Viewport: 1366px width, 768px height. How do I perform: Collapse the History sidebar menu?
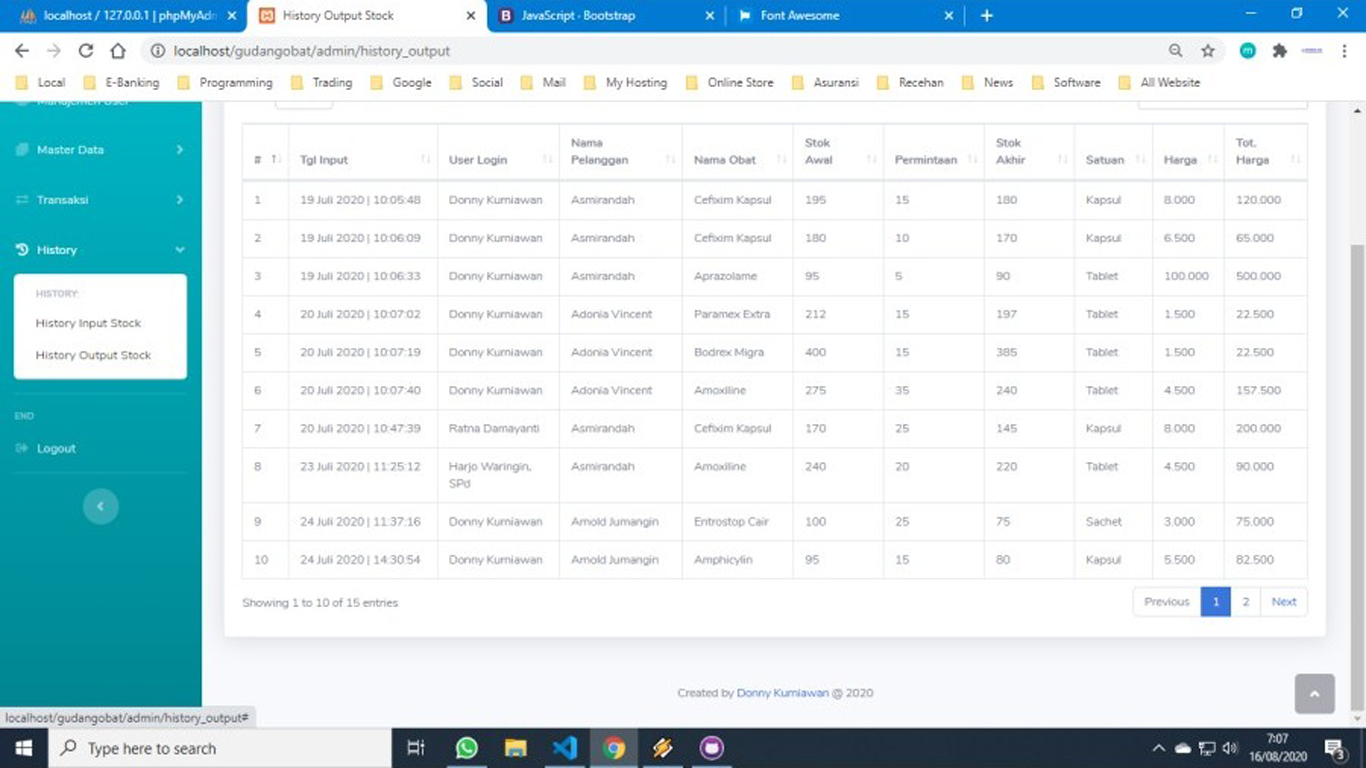coord(100,250)
